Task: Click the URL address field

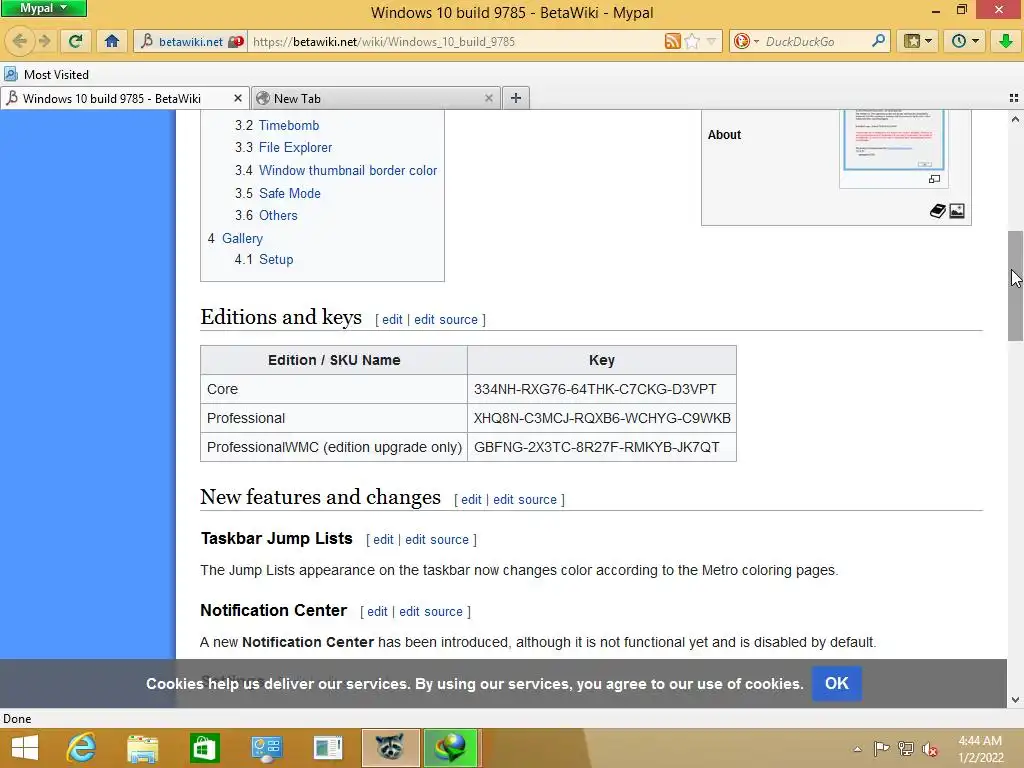Action: coord(454,41)
